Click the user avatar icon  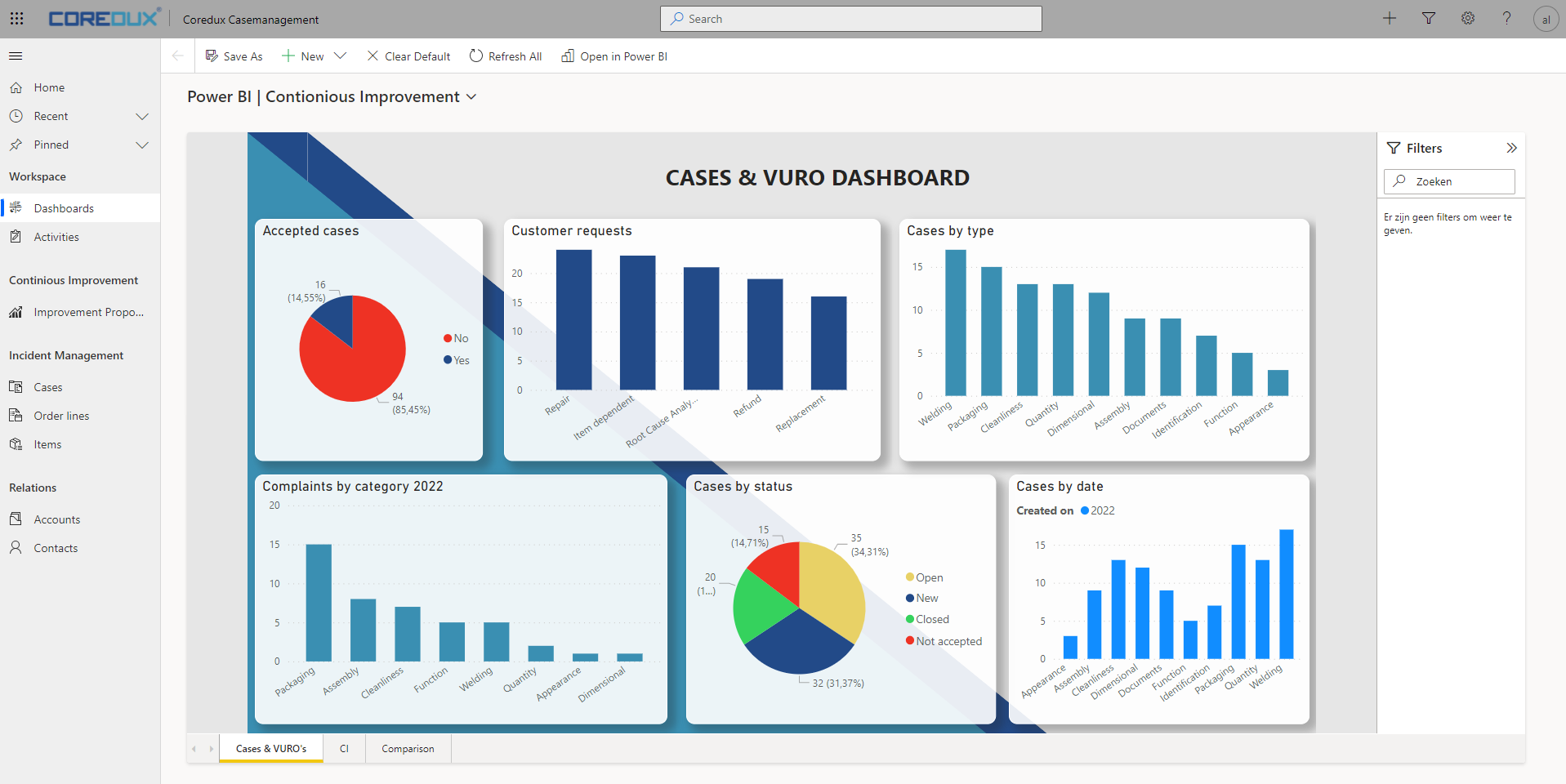(1546, 19)
